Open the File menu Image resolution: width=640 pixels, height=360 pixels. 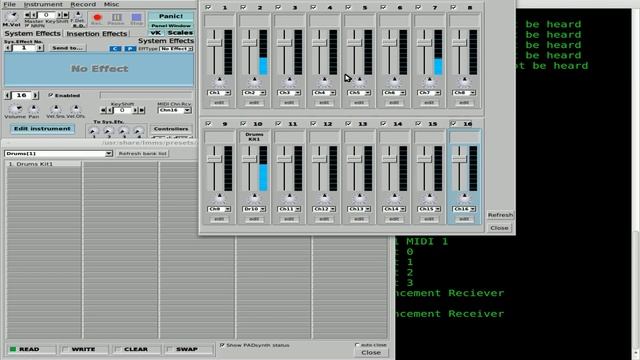click(9, 4)
